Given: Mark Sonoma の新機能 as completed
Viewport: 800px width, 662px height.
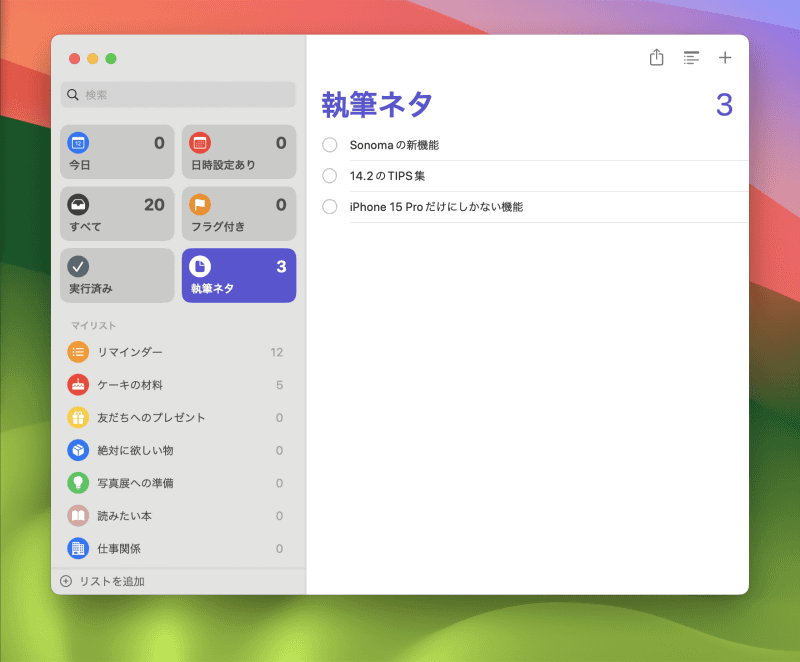Looking at the screenshot, I should (x=330, y=145).
